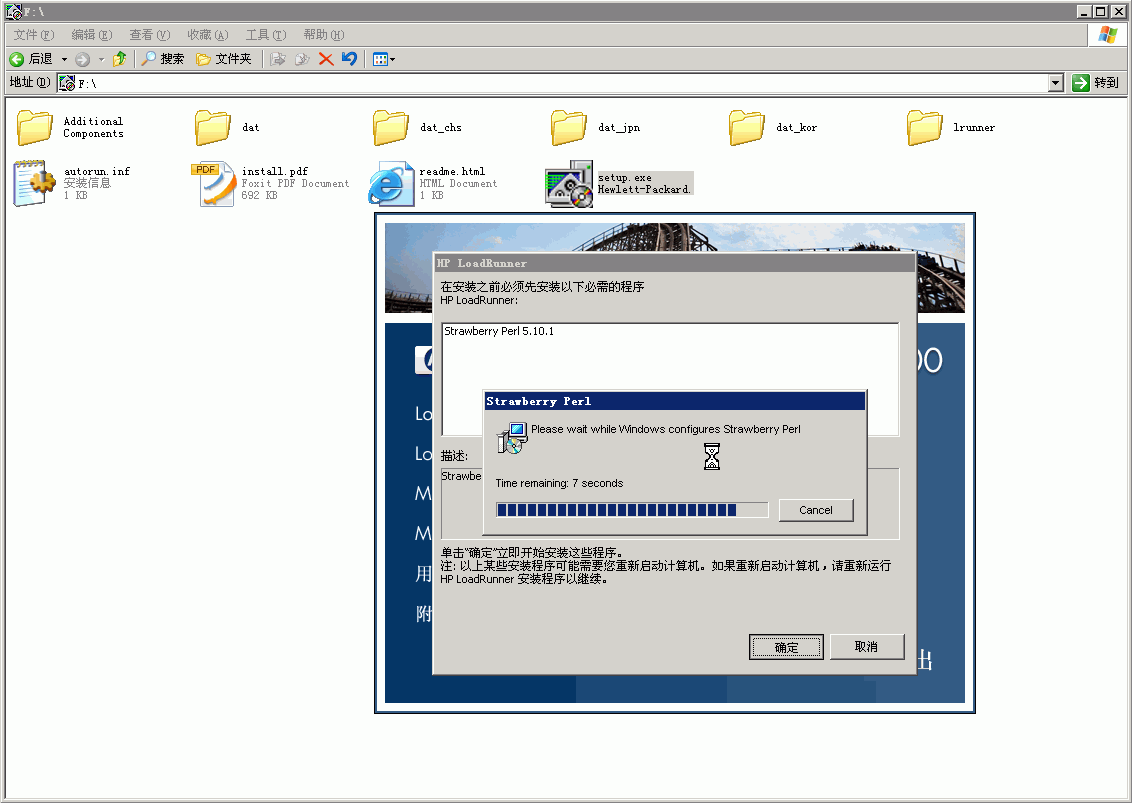Image resolution: width=1132 pixels, height=803 pixels.
Task: Toggle the Folders (文件夹) pane button
Action: point(224,59)
